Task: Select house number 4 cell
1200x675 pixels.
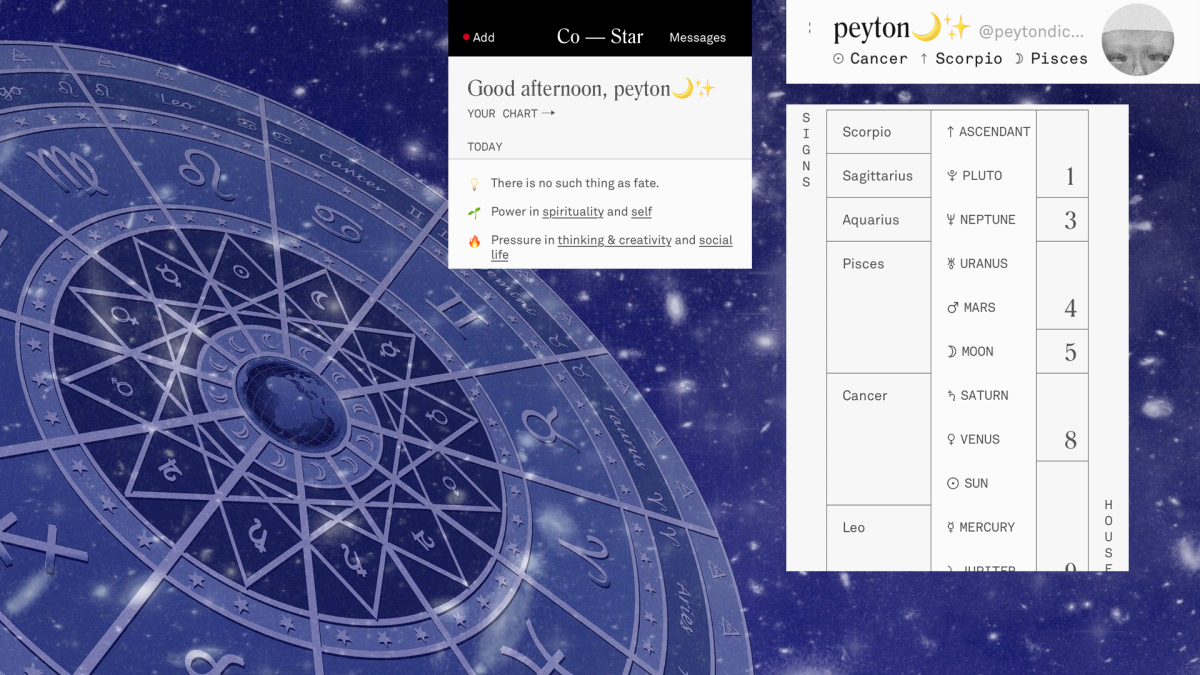Action: click(1062, 286)
